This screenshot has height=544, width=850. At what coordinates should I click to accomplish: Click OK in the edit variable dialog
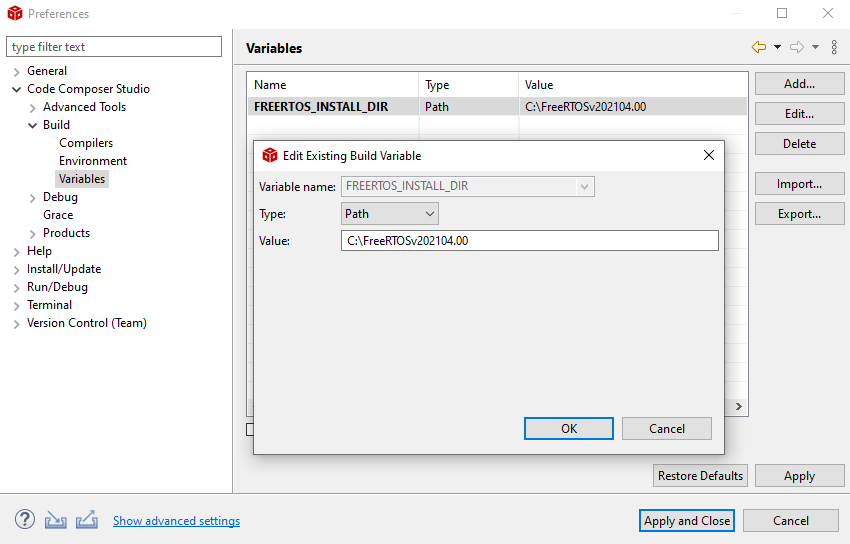568,428
